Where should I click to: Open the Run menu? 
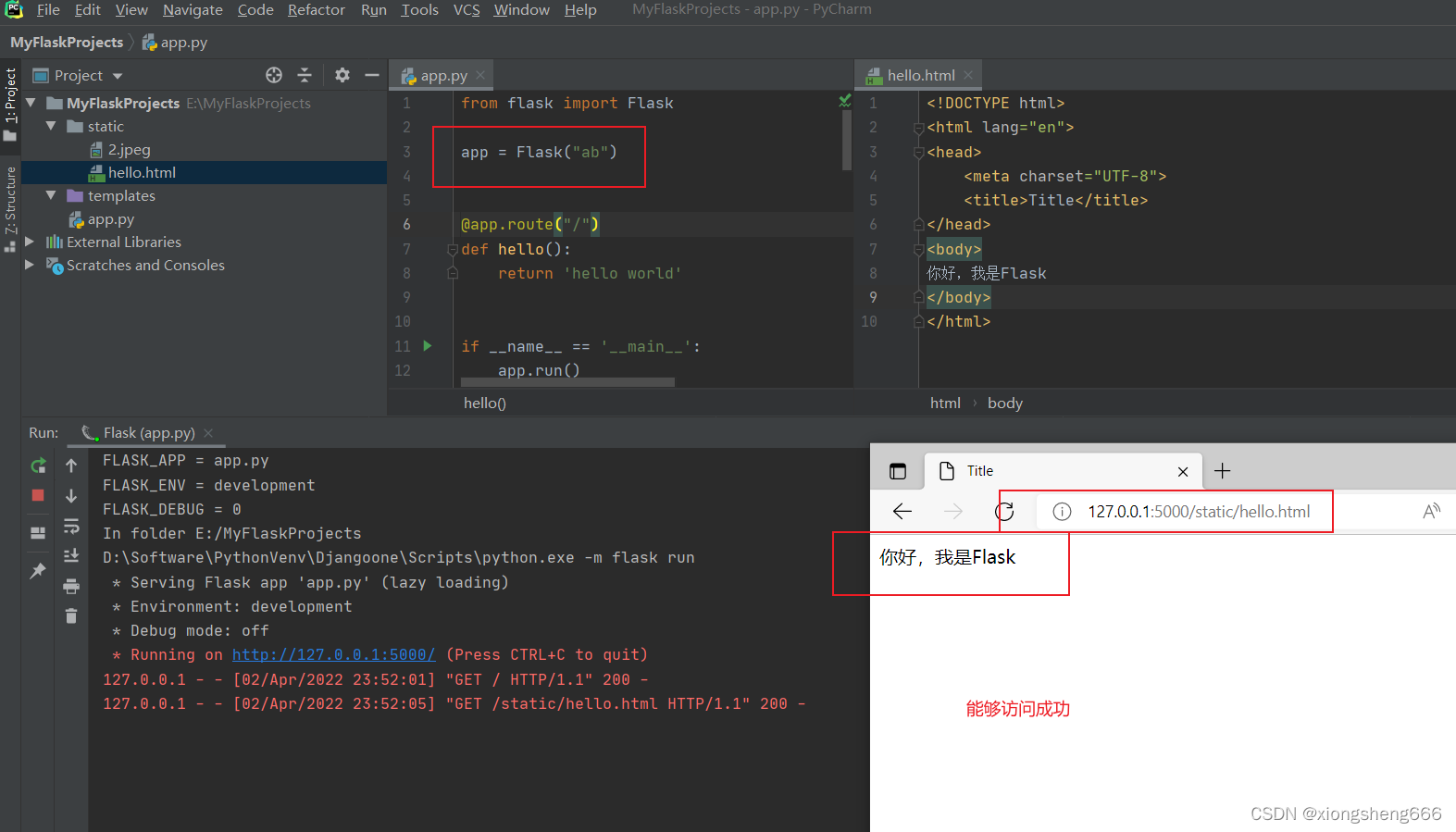[374, 9]
